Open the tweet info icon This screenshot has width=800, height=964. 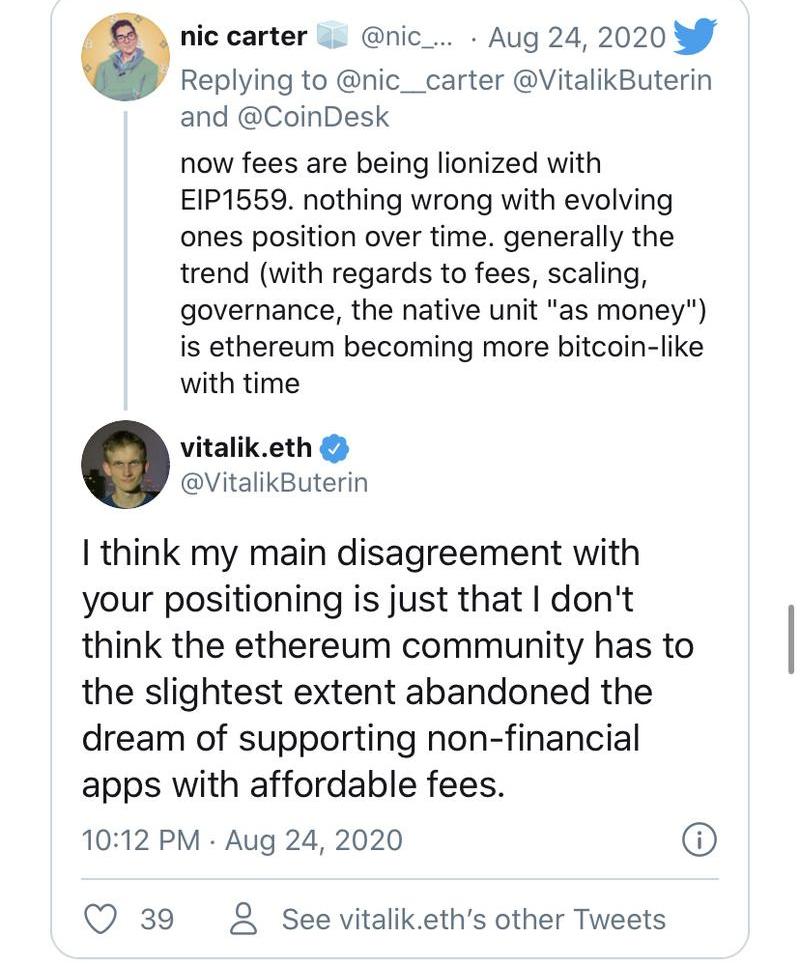click(699, 840)
